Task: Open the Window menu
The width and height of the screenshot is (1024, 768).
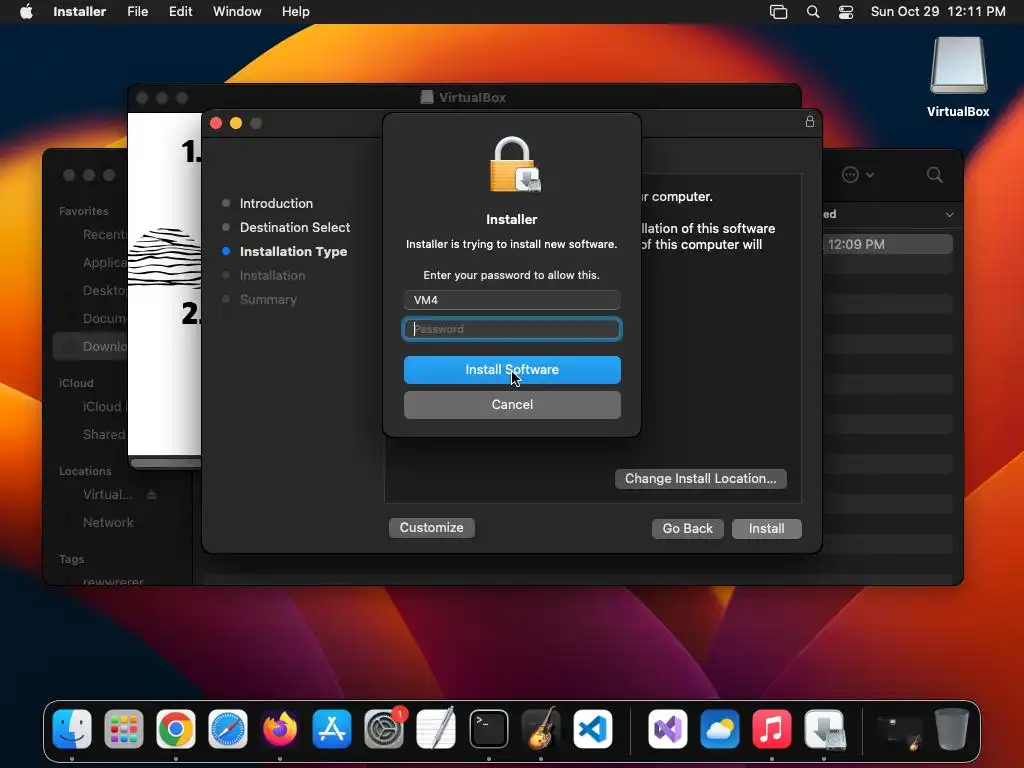Action: (x=237, y=12)
